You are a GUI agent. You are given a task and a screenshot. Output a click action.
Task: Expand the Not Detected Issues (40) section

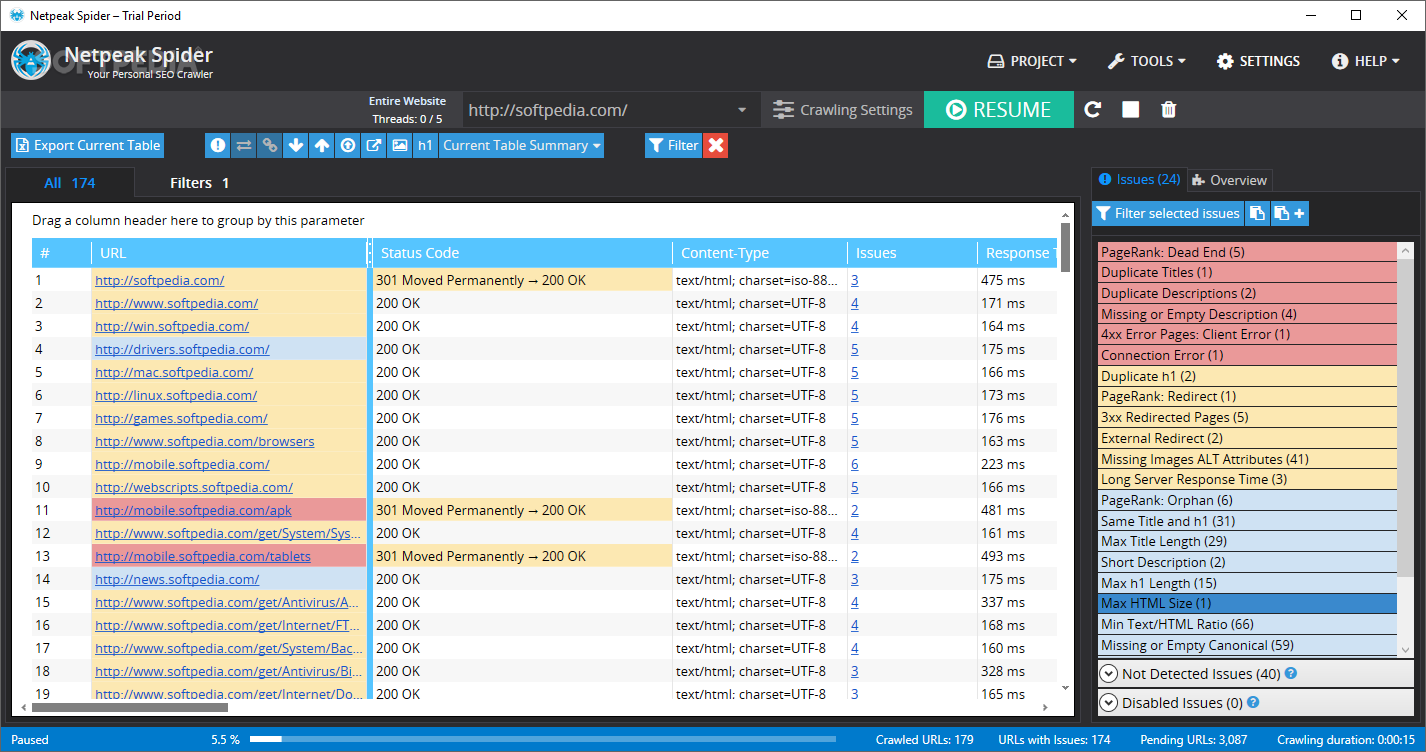(x=1256, y=674)
